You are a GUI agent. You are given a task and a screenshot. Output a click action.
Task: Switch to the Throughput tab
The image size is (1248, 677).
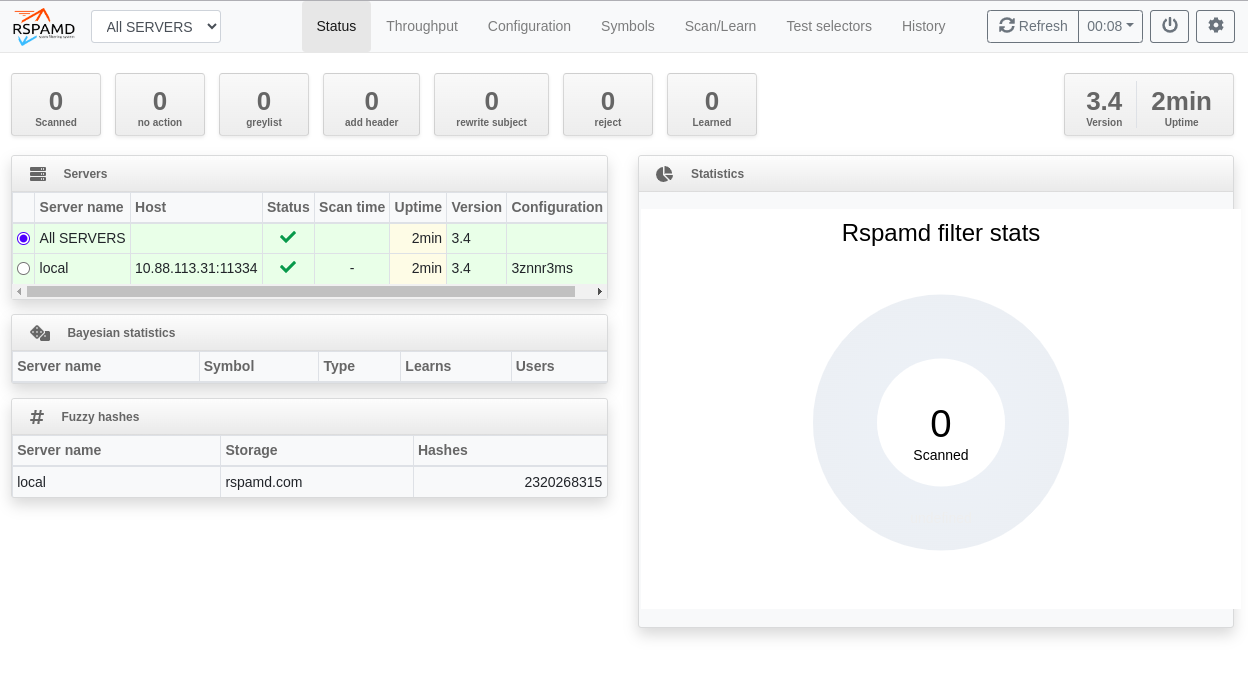tap(421, 26)
